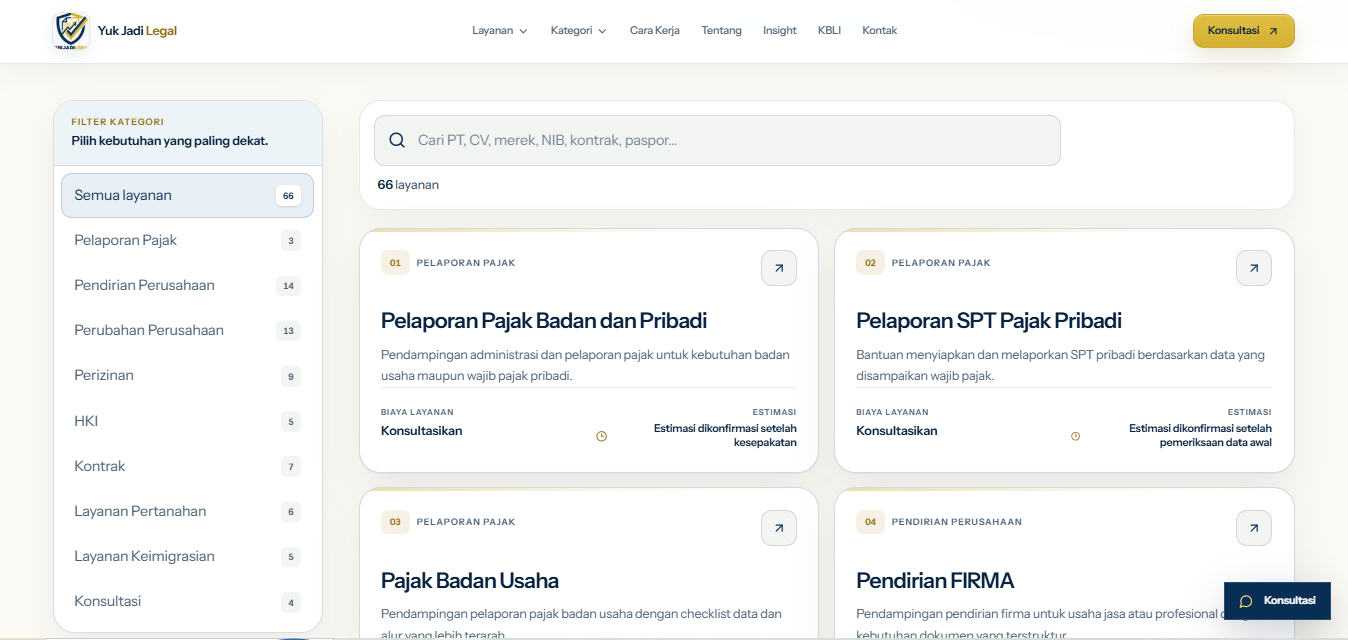Click the Yuk Jadi Legal brand name

[x=137, y=31]
